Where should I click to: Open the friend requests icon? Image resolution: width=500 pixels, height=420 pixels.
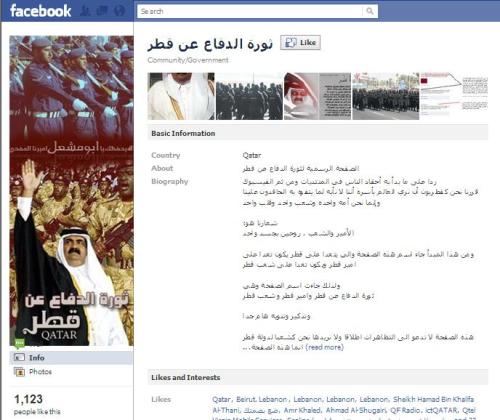(86, 11)
